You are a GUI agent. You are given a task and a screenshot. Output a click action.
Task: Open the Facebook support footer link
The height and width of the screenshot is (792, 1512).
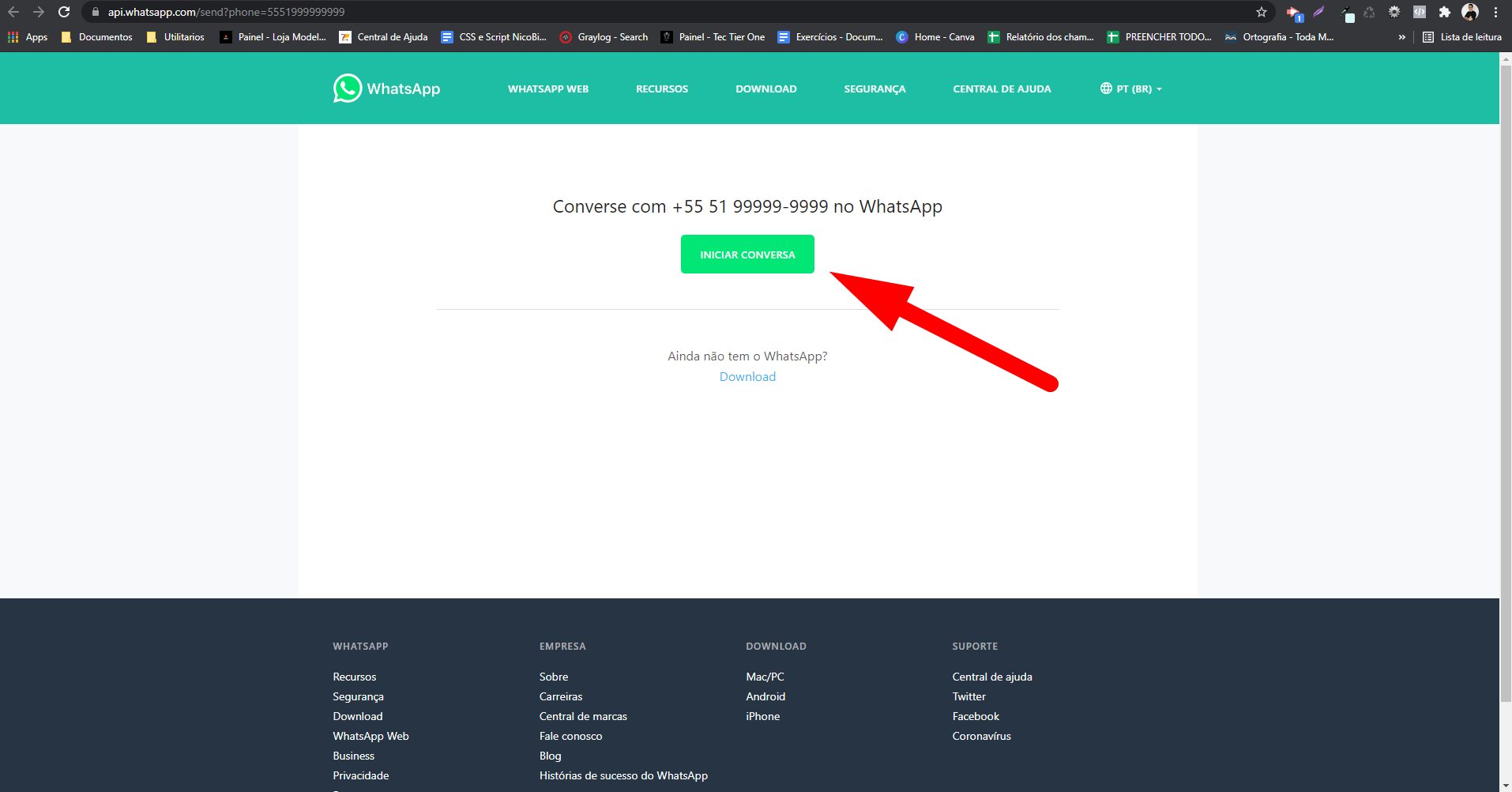(976, 716)
